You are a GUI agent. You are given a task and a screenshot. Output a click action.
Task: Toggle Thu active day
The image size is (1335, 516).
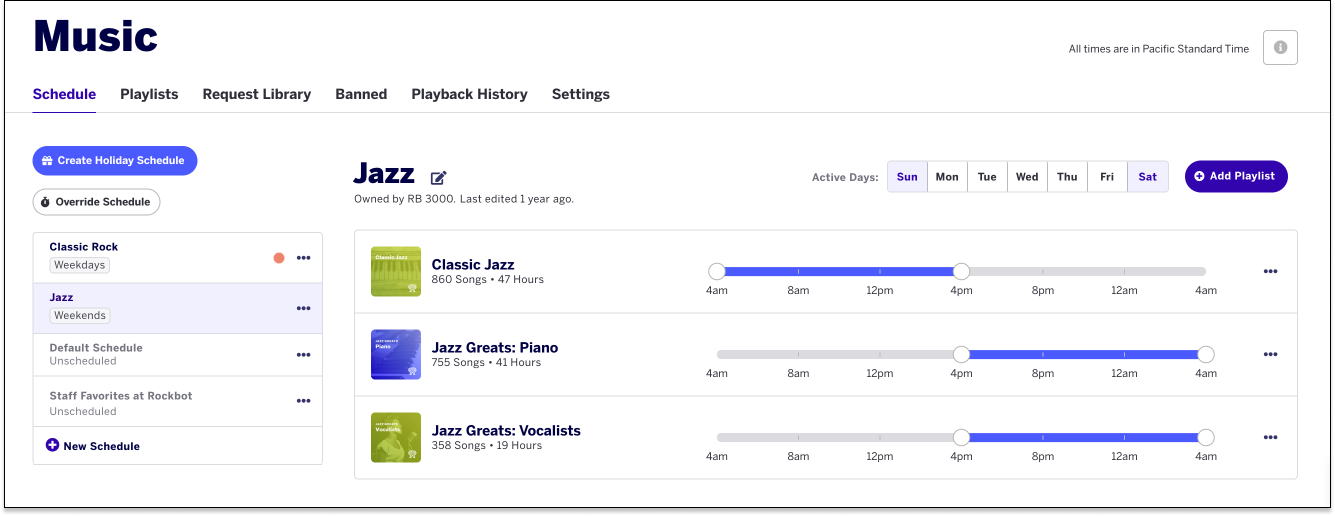(1067, 177)
